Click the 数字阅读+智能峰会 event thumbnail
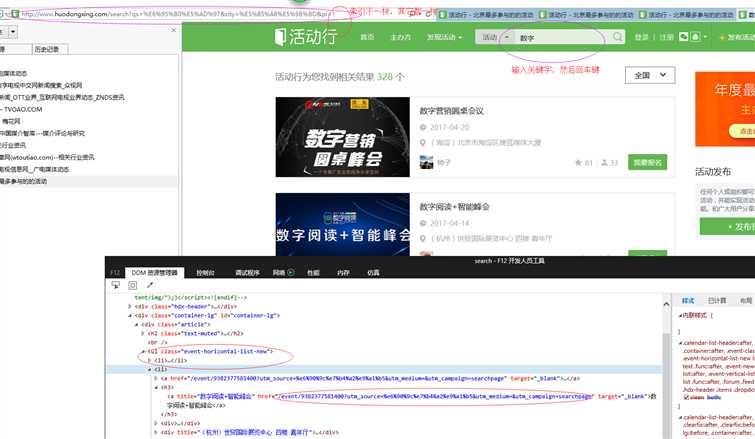The image size is (755, 439). click(x=342, y=224)
